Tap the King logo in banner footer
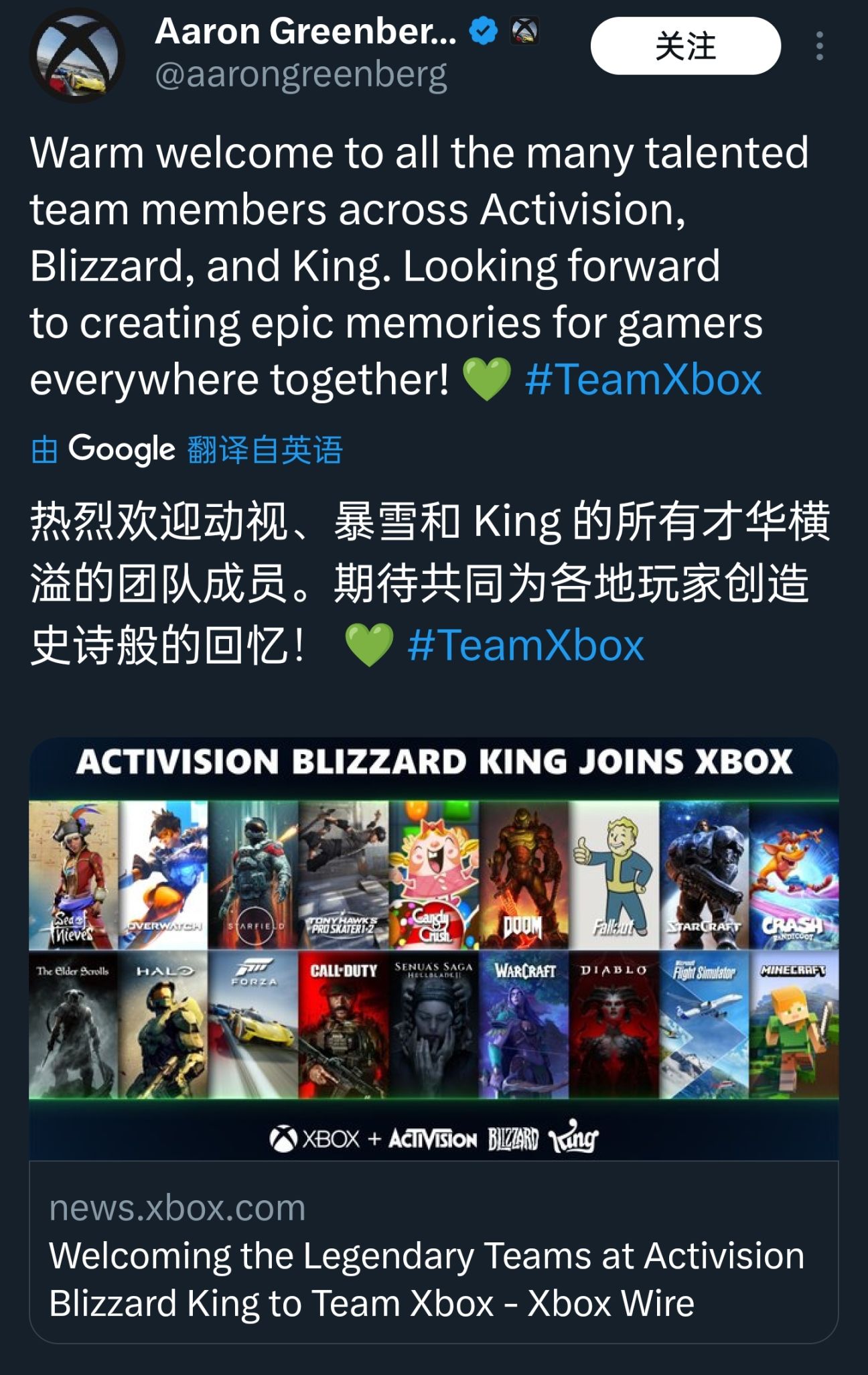868x1375 pixels. tap(573, 1137)
